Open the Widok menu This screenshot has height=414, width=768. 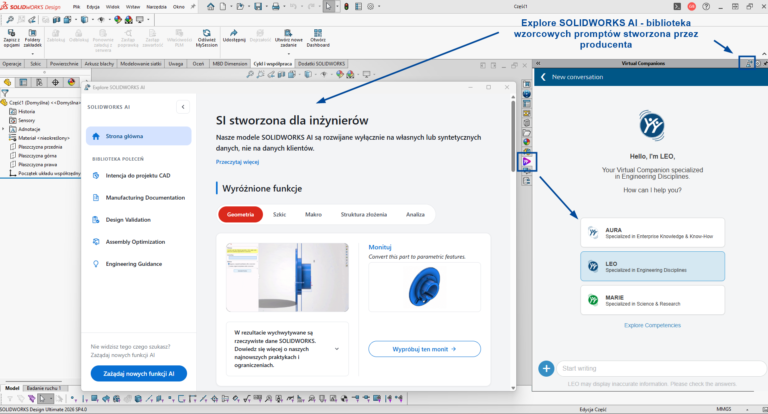pyautogui.click(x=113, y=7)
